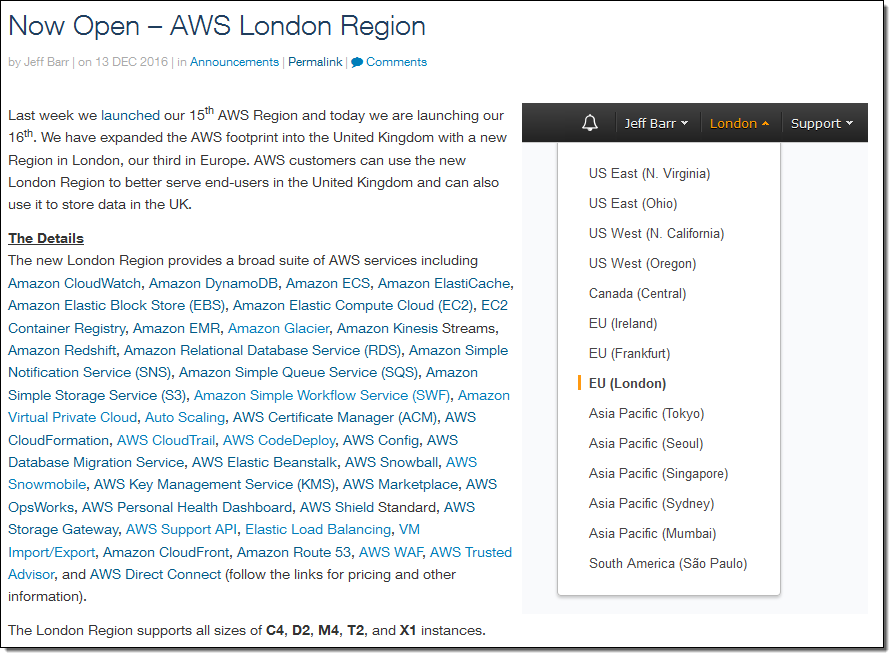Open the AWS CodeDeploy link
This screenshot has height=658, width=894.
tap(279, 440)
